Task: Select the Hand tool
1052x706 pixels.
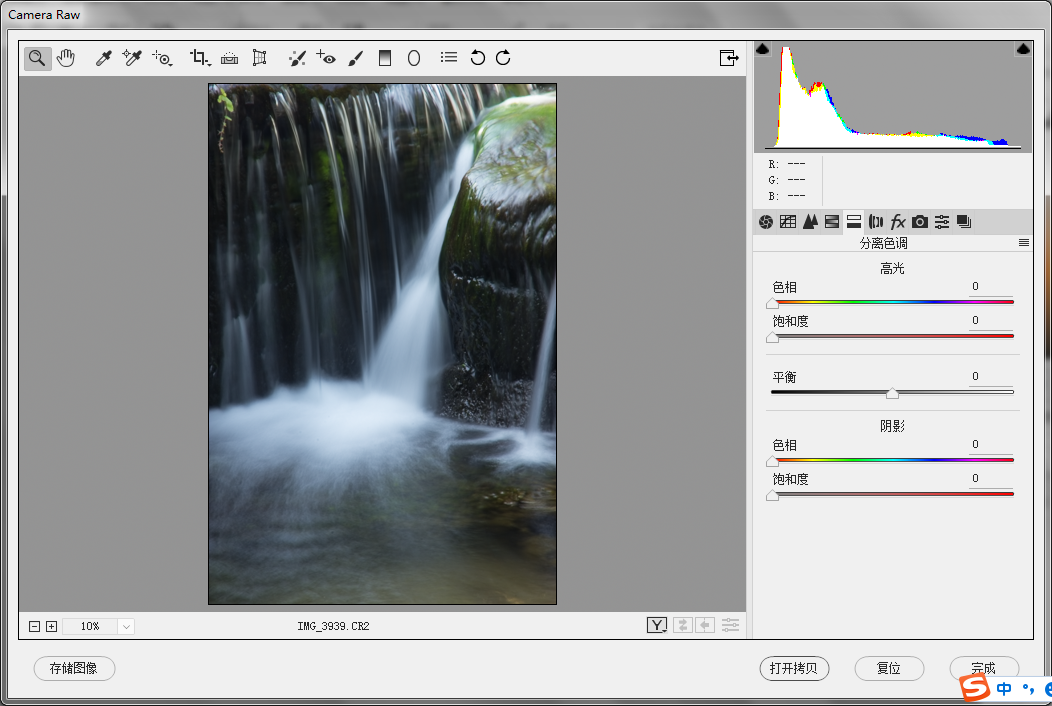Action: (x=66, y=58)
